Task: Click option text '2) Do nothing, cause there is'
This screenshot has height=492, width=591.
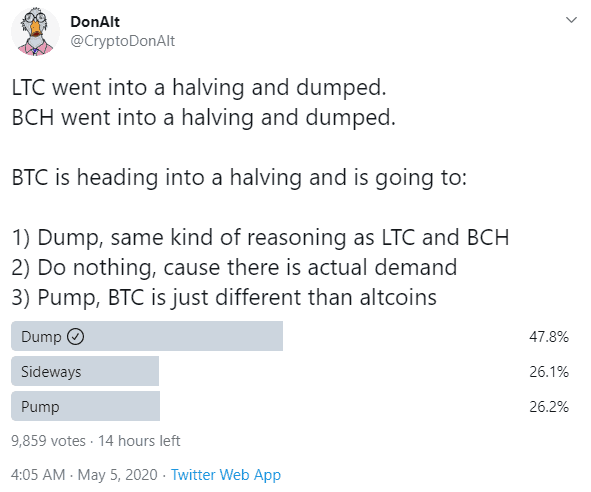Action: (234, 268)
